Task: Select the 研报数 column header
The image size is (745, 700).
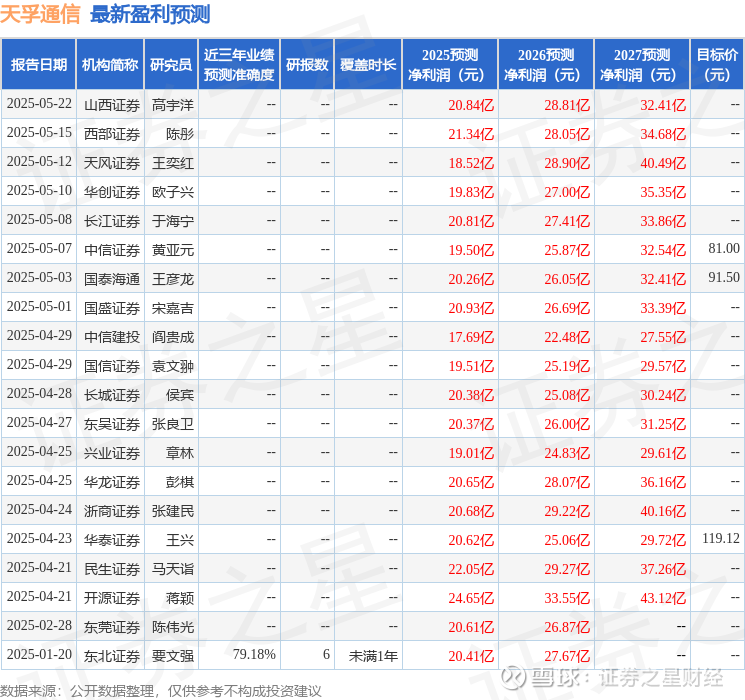Action: point(307,65)
